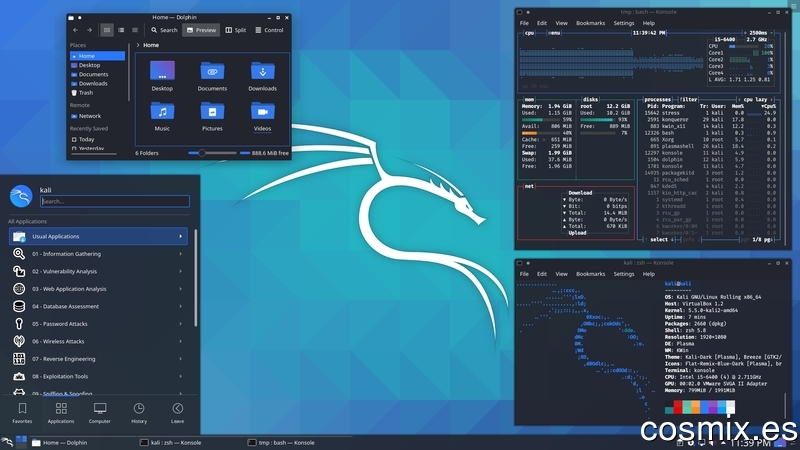The height and width of the screenshot is (450, 800).
Task: Open File menu in zsh Konsole
Action: (524, 274)
